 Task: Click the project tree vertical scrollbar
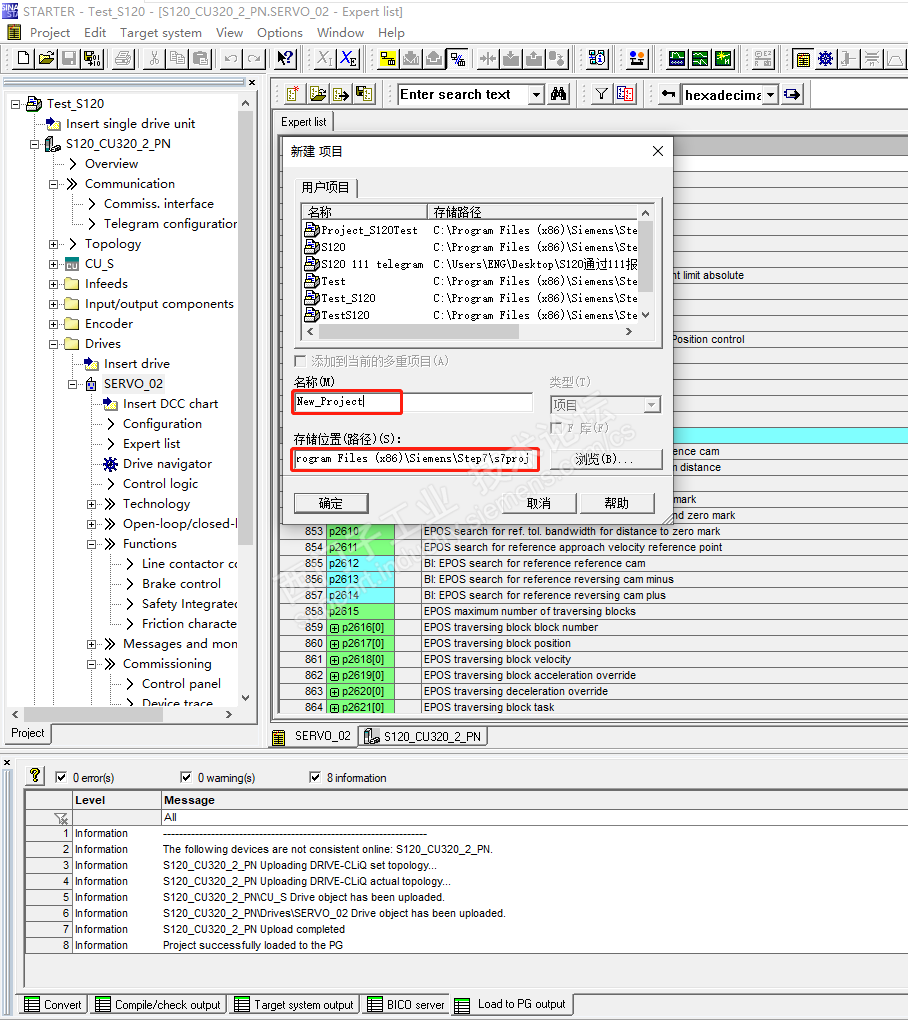[245, 401]
